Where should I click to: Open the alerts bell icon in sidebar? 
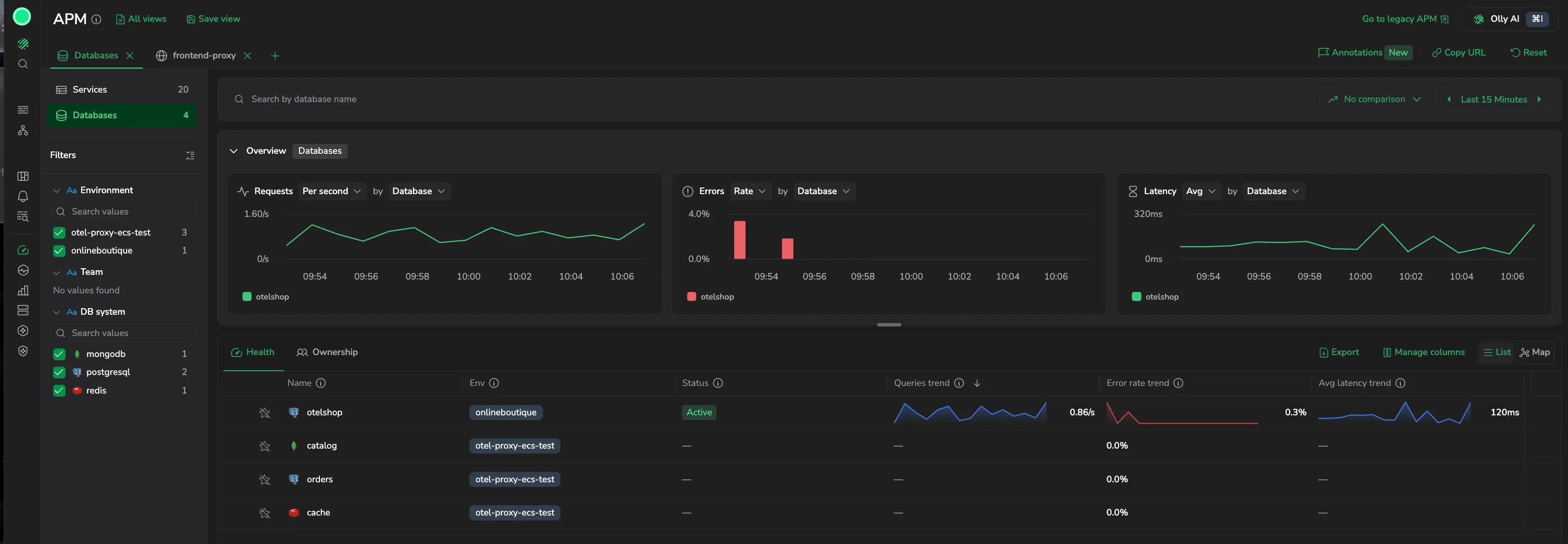click(x=22, y=196)
